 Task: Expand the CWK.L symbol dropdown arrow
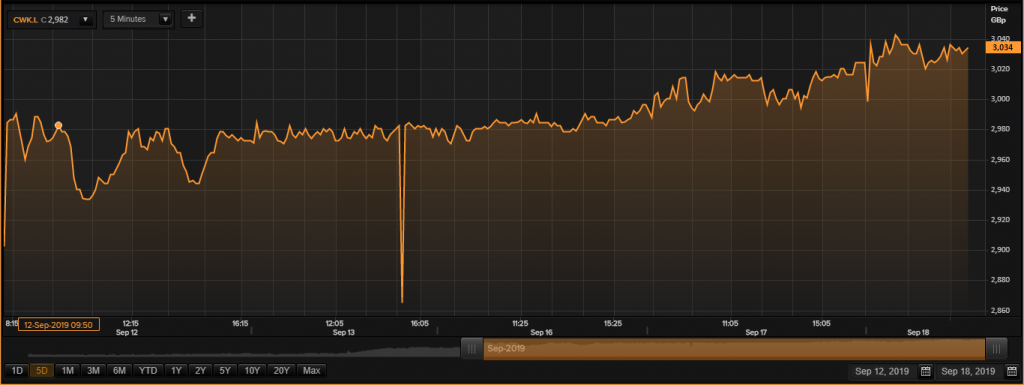pyautogui.click(x=85, y=20)
